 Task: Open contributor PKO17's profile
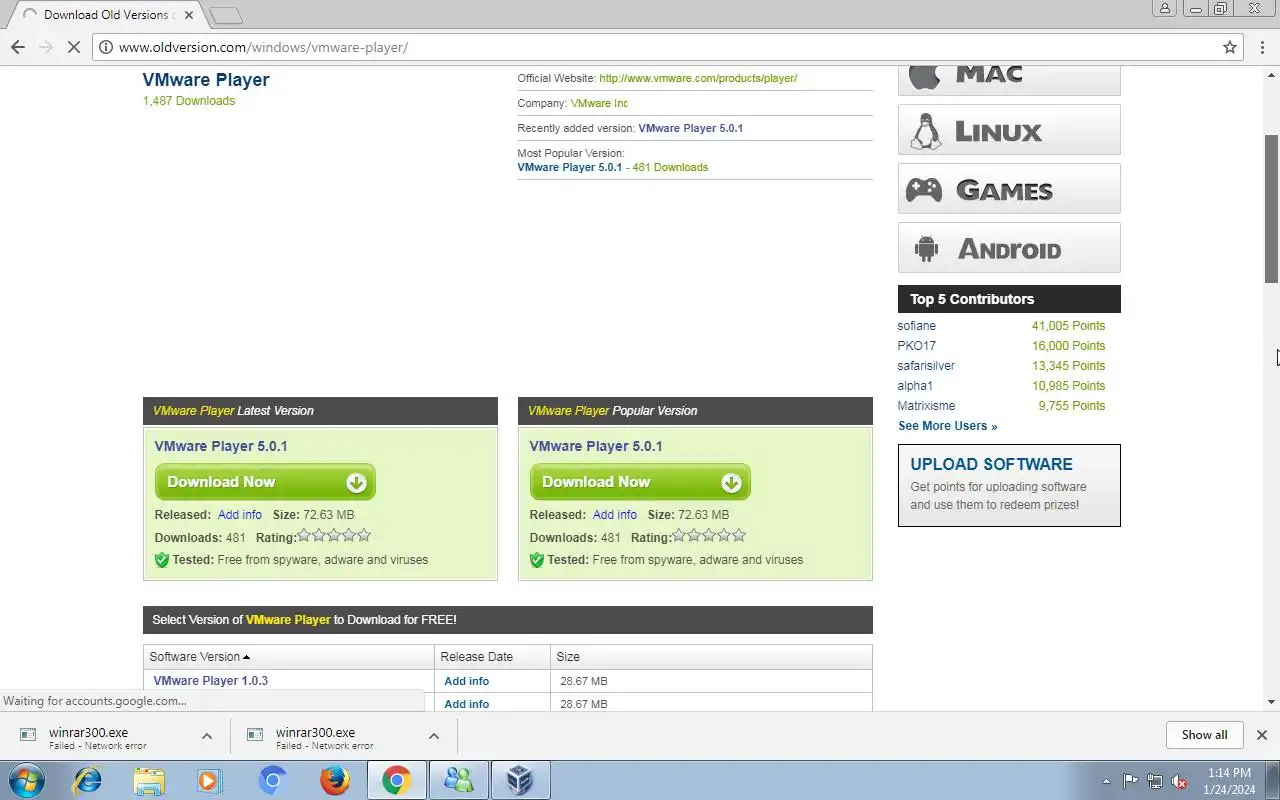pos(917,346)
